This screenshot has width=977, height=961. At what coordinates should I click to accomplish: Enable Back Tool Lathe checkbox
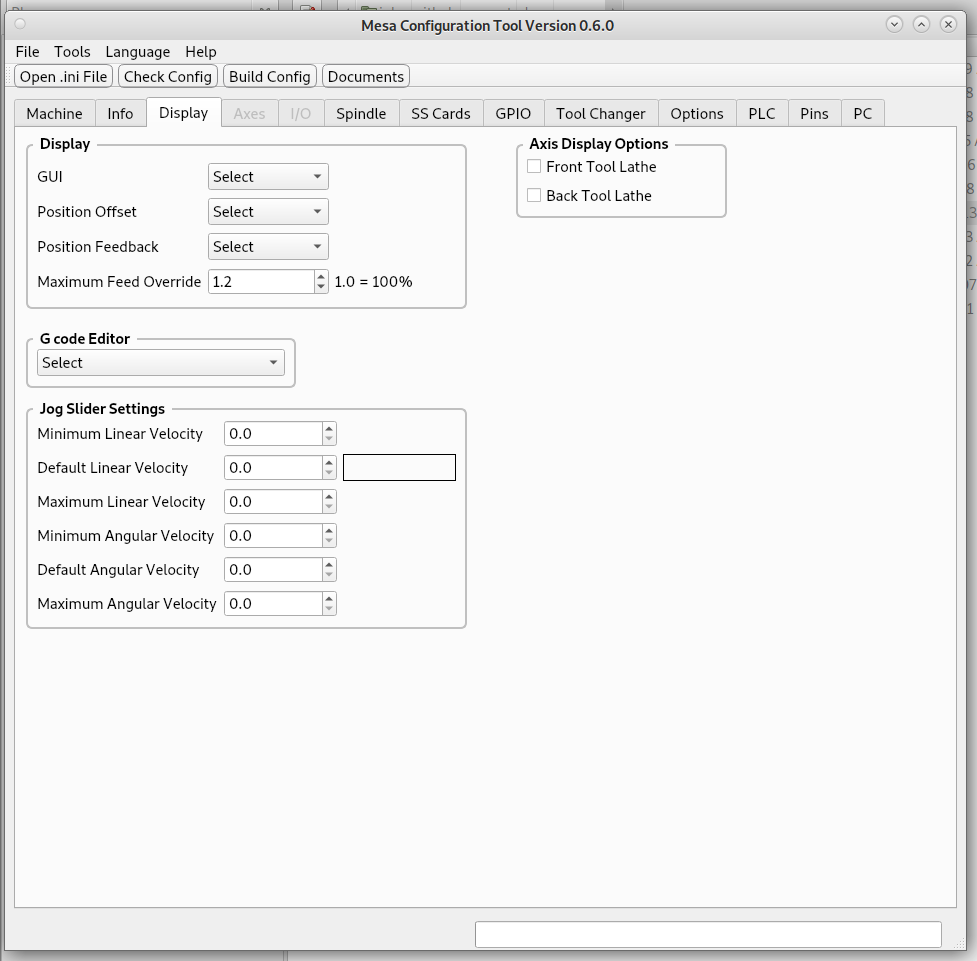point(534,195)
